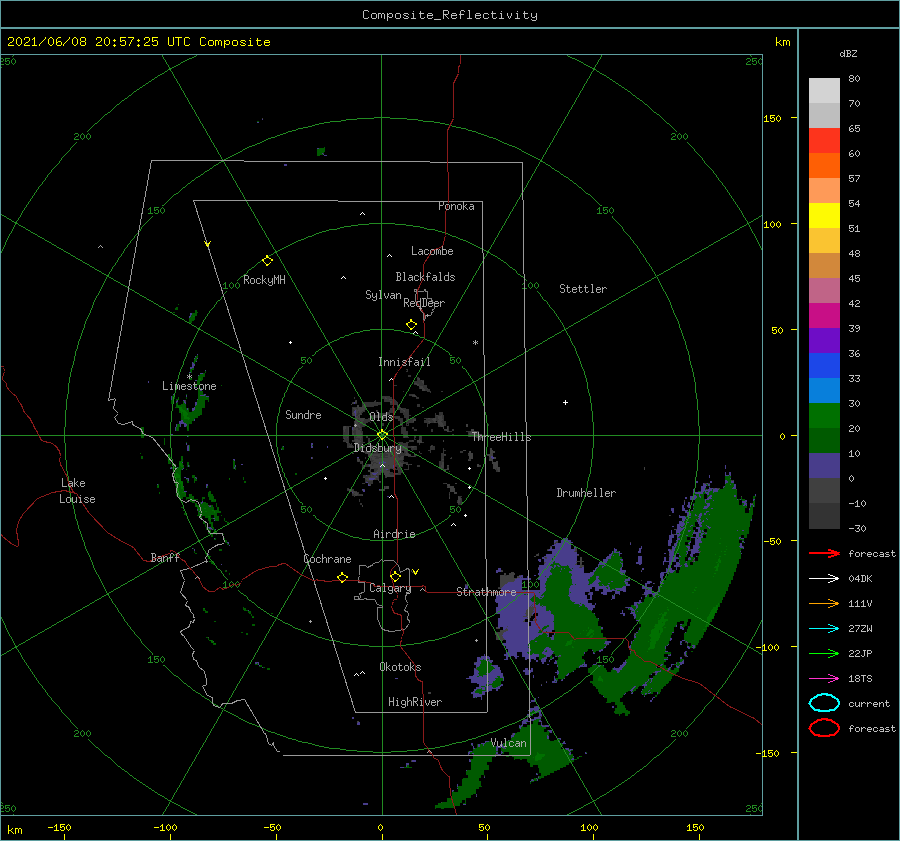This screenshot has width=900, height=841.
Task: Click the white 04DK arrow in legend
Action: point(824,578)
